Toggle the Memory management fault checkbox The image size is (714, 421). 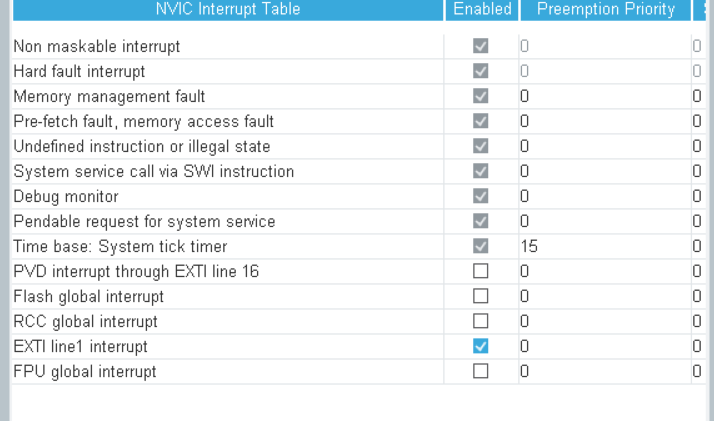click(x=480, y=96)
